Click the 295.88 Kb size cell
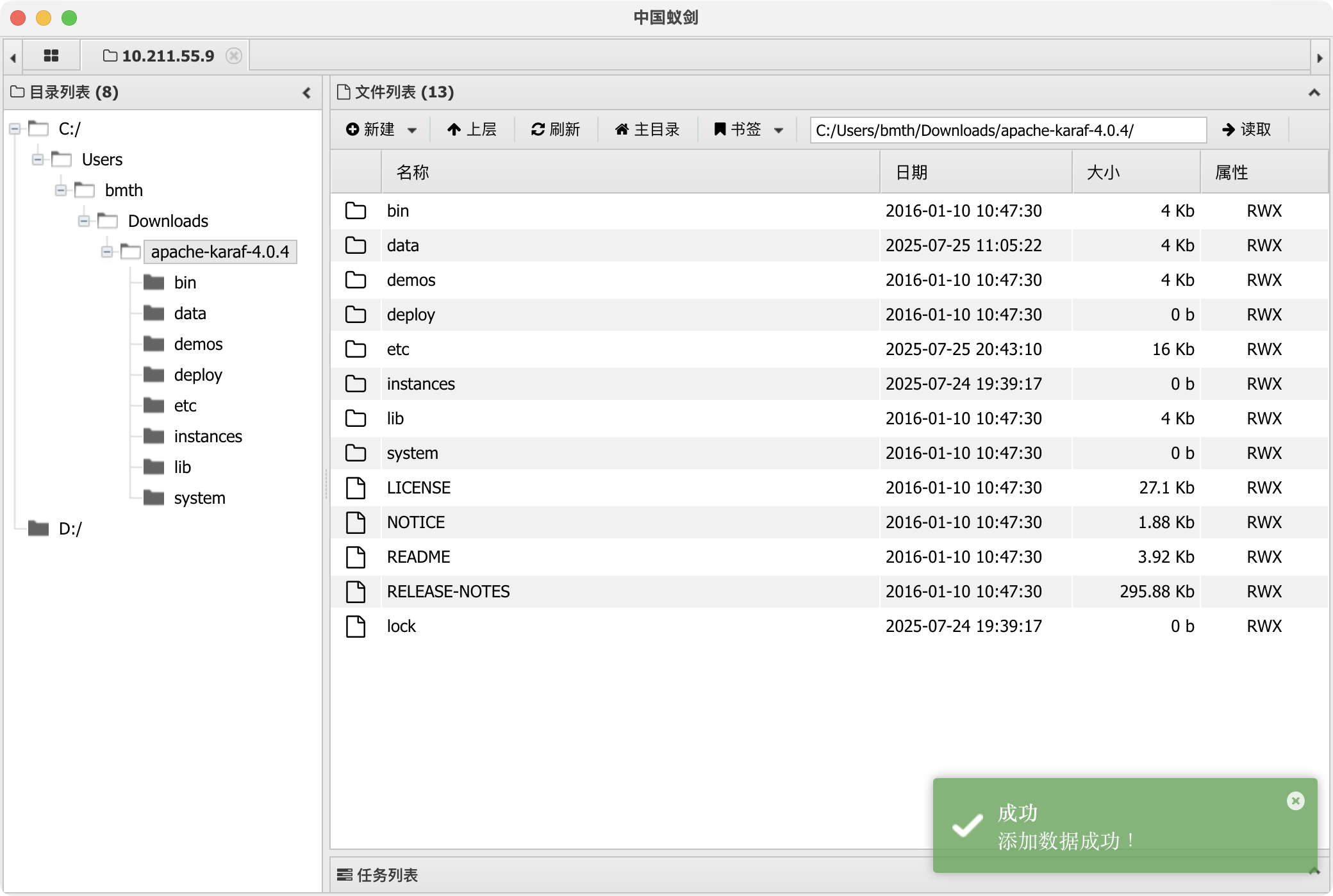 click(1157, 592)
